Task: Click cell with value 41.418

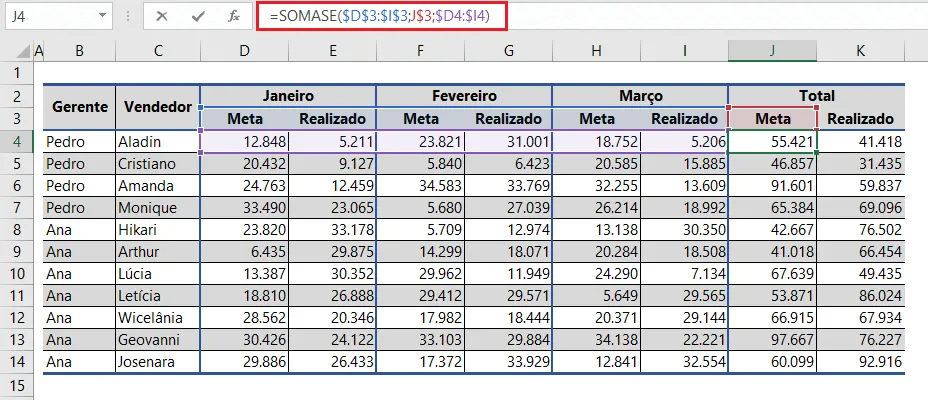Action: [x=861, y=142]
